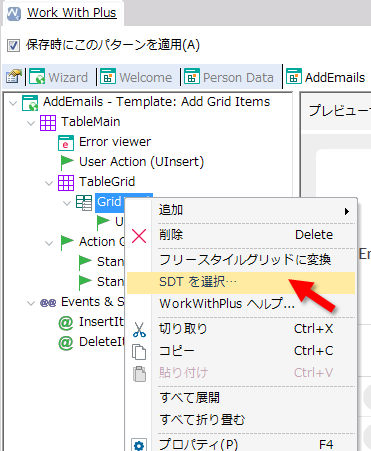Collapse the highlighted Grid node
This screenshot has width=371, height=451.
67,203
